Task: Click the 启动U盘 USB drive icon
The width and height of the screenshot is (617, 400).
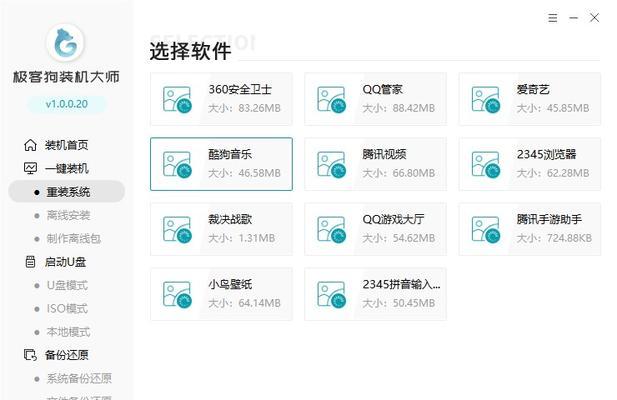Action: 30,262
